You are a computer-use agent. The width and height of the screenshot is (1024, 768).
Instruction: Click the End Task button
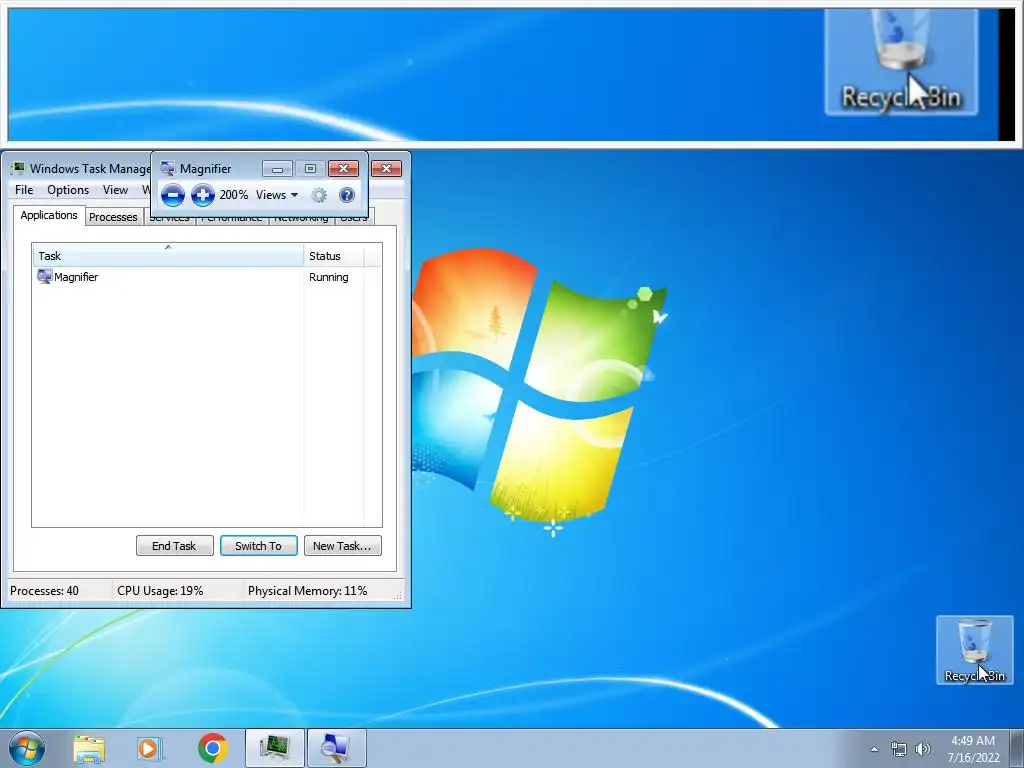[174, 546]
